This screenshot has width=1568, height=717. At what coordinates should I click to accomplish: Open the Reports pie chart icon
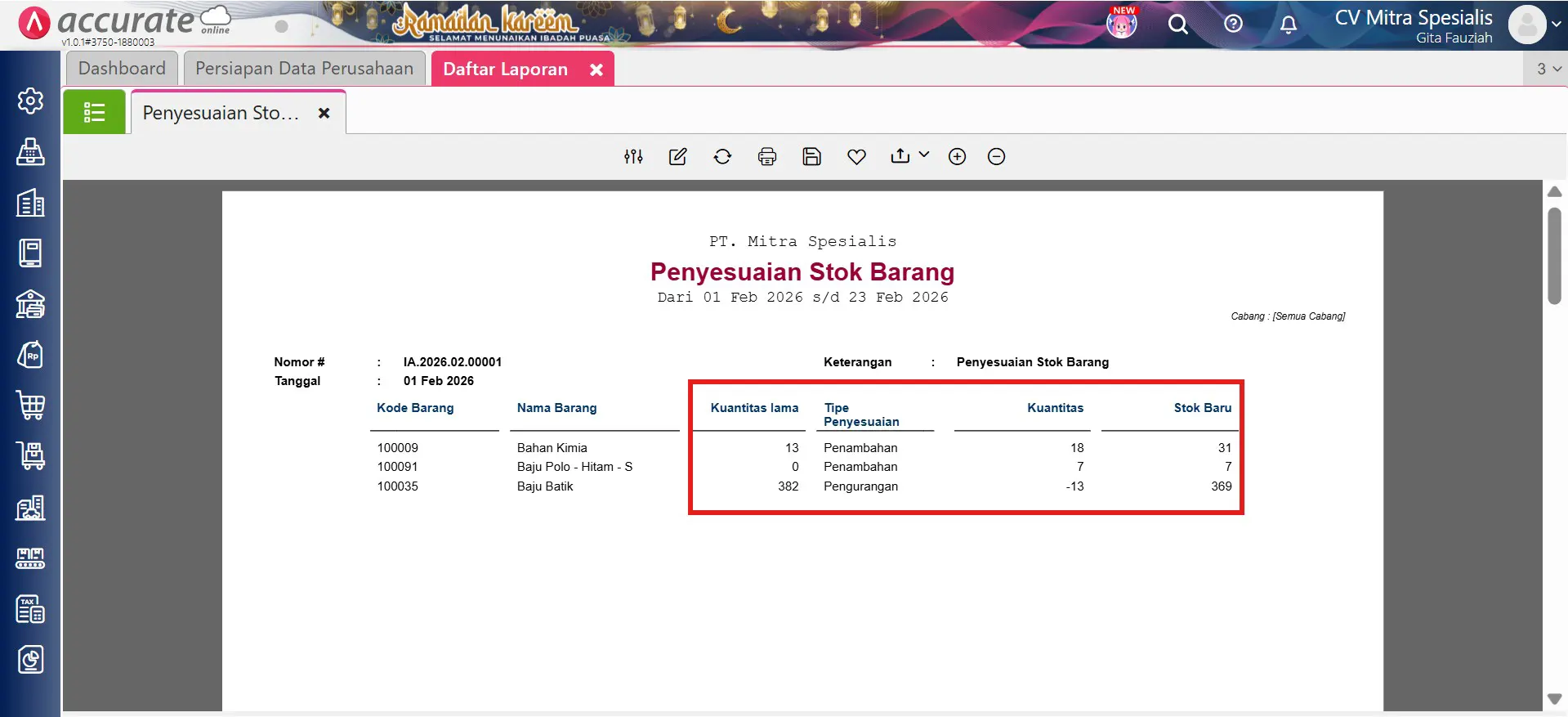point(30,660)
